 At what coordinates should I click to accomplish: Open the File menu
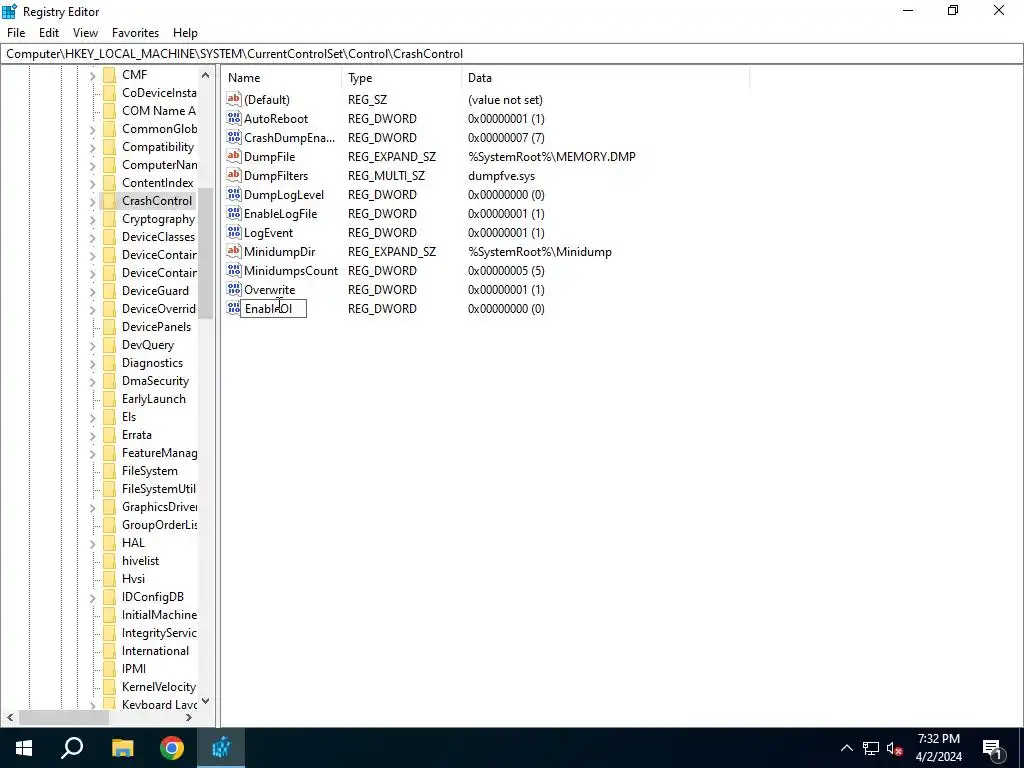coord(16,33)
